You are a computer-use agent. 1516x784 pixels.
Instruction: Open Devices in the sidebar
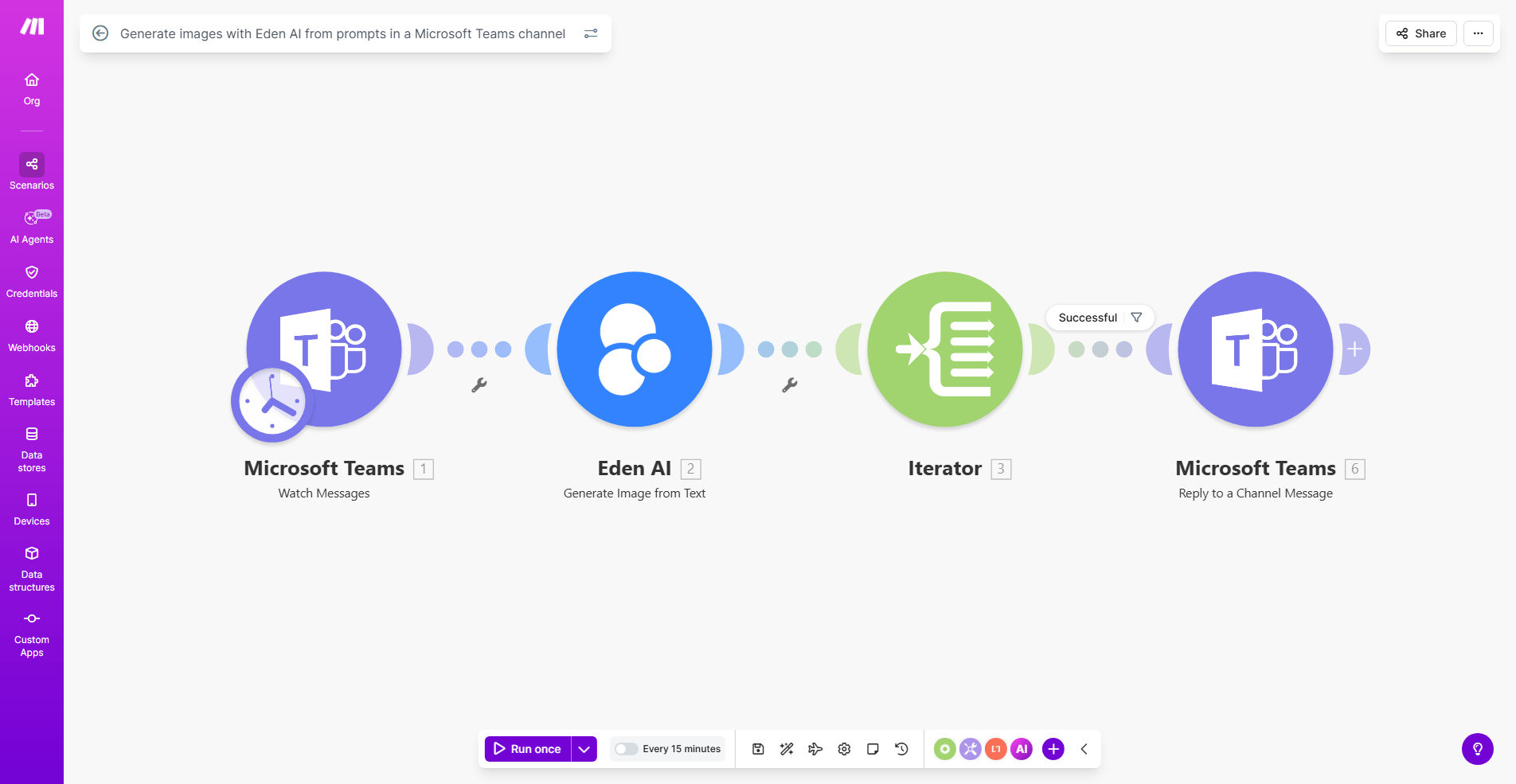click(x=32, y=509)
